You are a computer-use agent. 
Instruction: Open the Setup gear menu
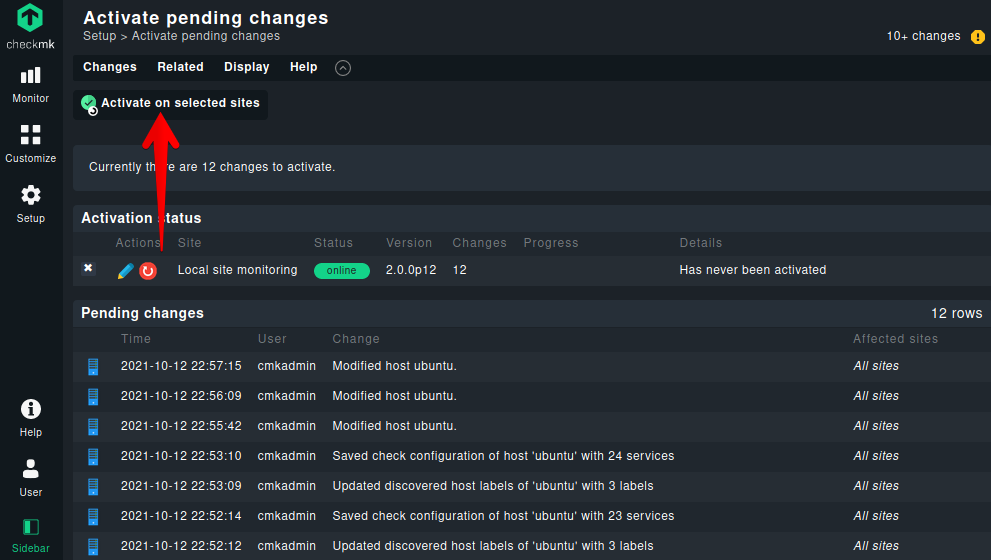point(30,204)
